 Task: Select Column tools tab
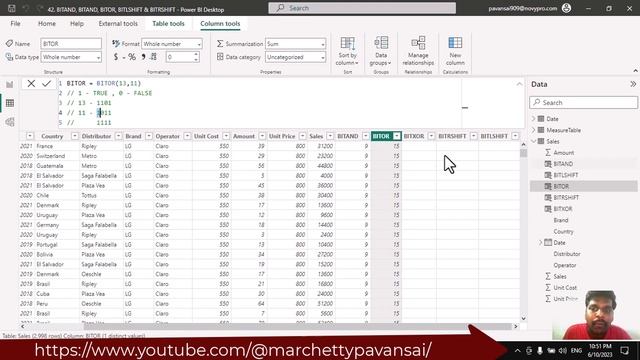tap(220, 24)
